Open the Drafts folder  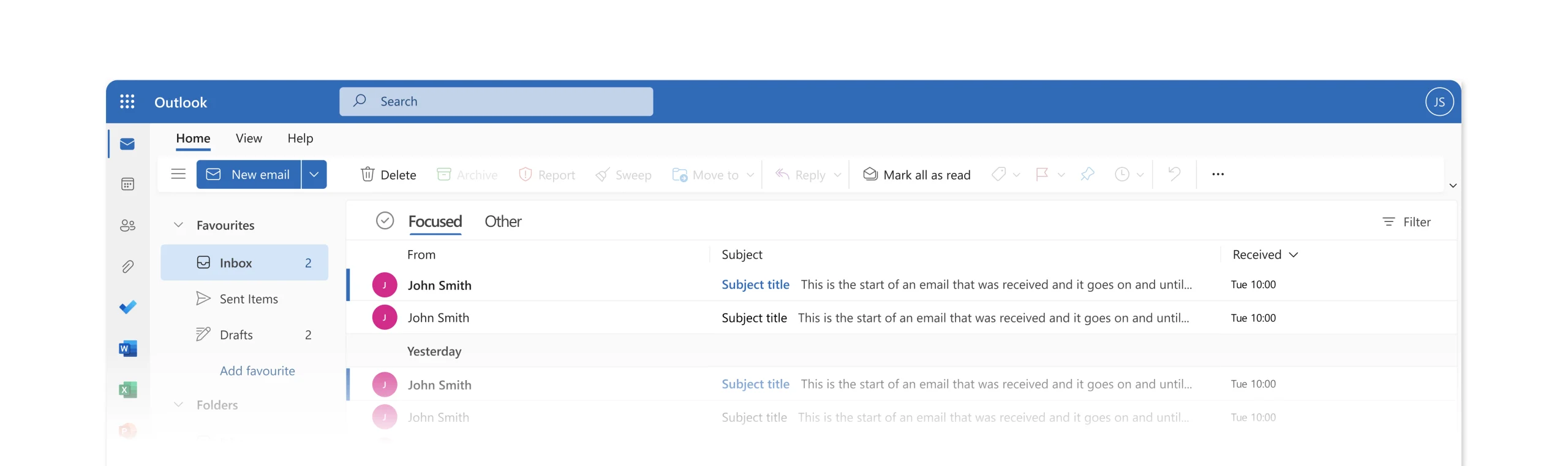(x=236, y=335)
